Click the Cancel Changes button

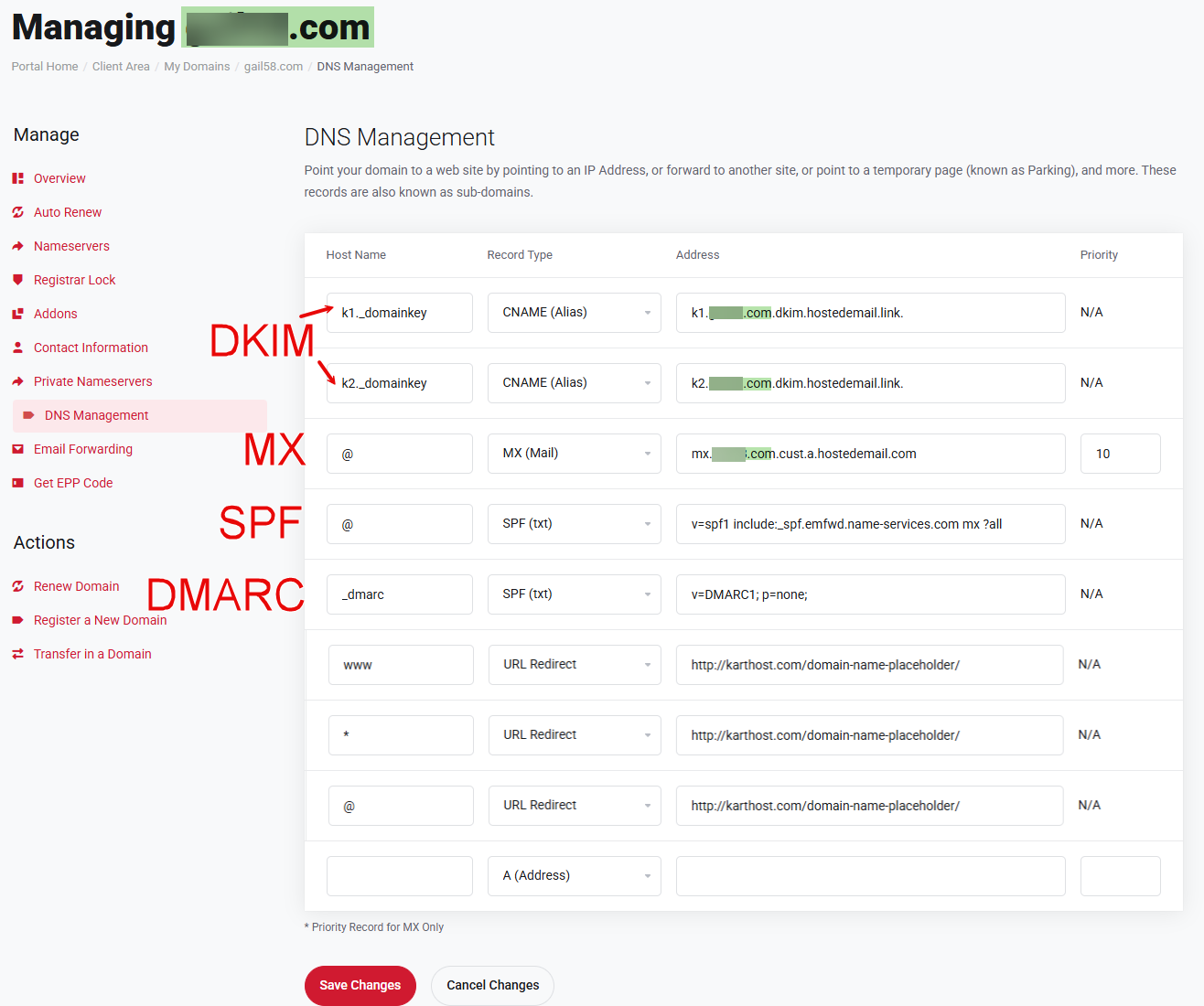[x=492, y=985]
